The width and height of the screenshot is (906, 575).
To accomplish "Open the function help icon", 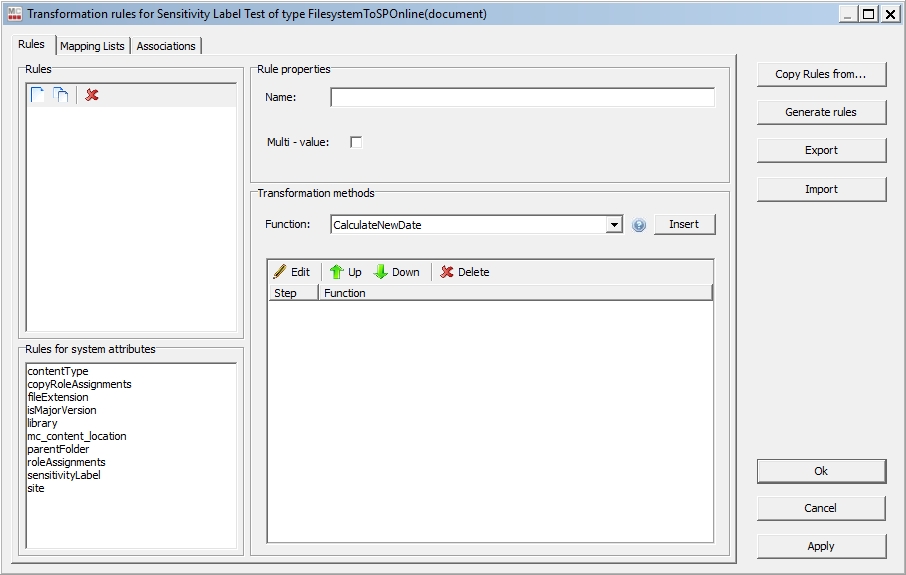I will 639,225.
